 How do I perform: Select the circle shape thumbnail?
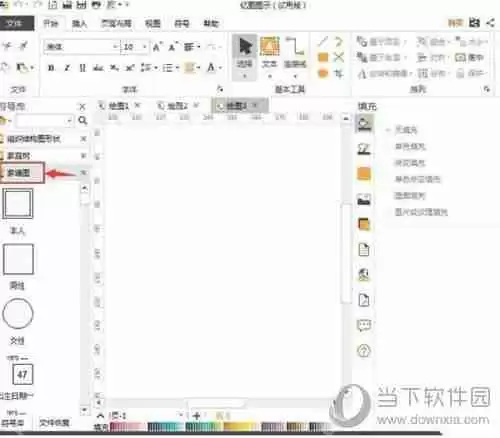click(x=18, y=314)
